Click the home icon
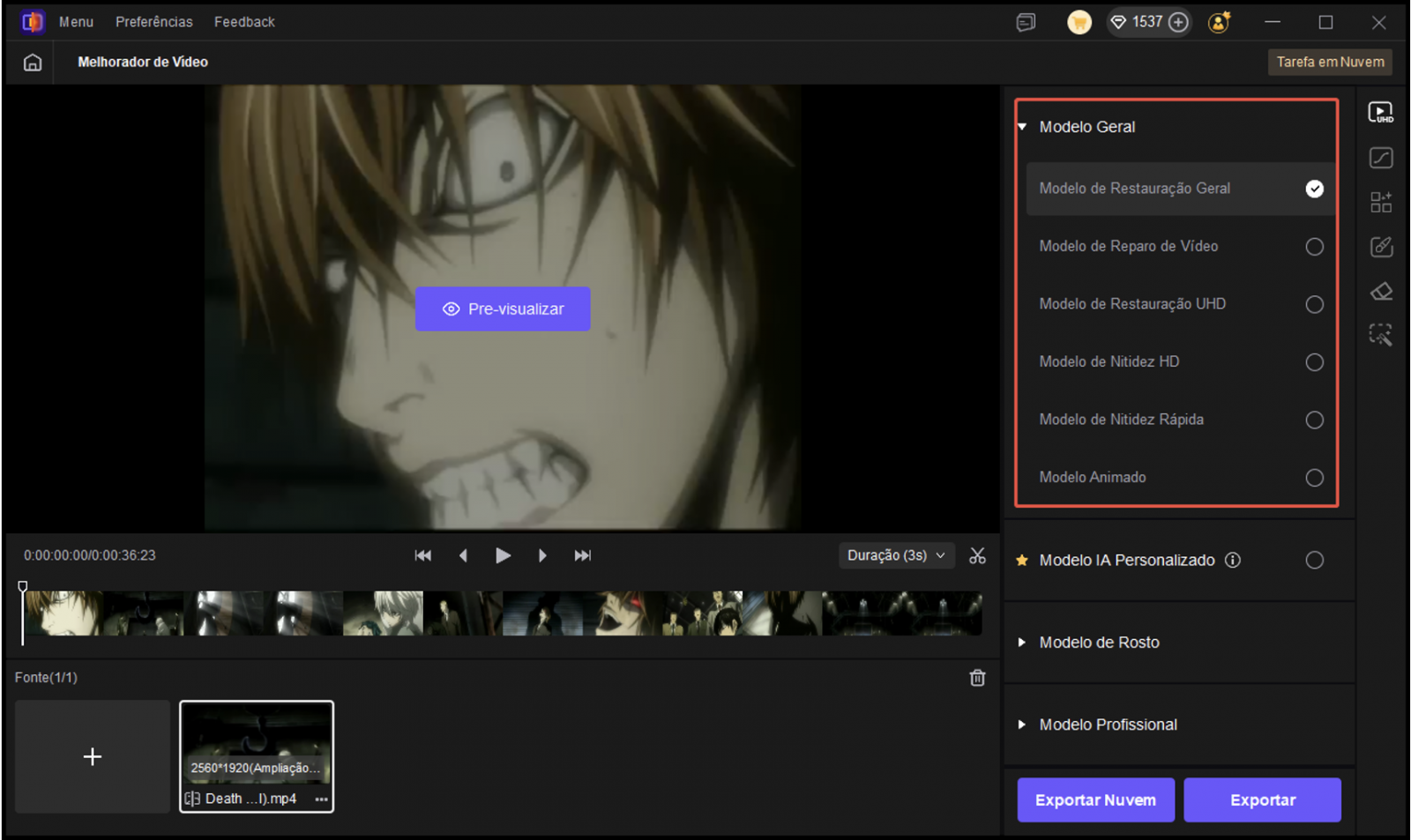Viewport: 1411px width, 840px height. [33, 63]
